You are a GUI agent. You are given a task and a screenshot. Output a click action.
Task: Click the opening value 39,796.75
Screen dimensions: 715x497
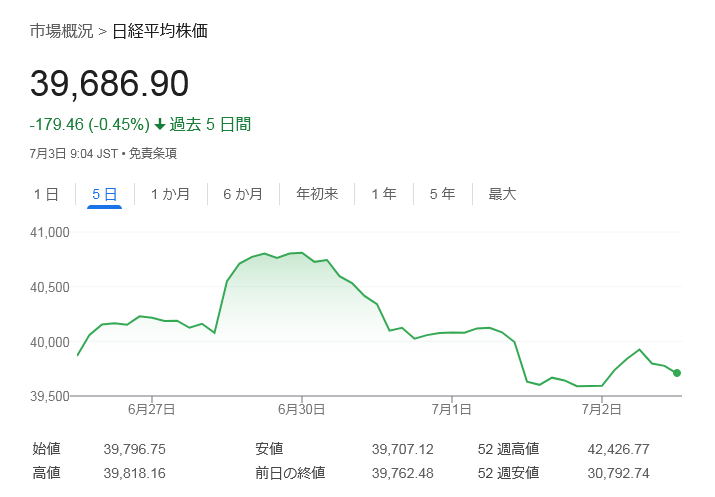pyautogui.click(x=135, y=449)
